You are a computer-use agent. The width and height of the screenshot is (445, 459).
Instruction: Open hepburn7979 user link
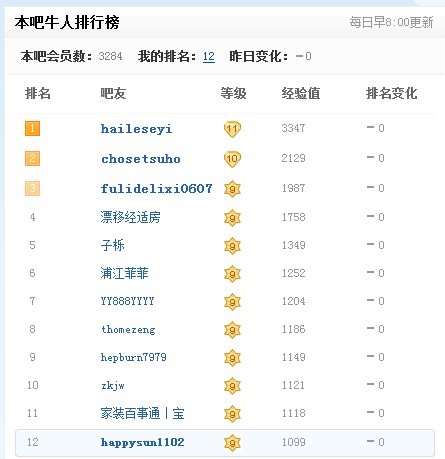133,357
